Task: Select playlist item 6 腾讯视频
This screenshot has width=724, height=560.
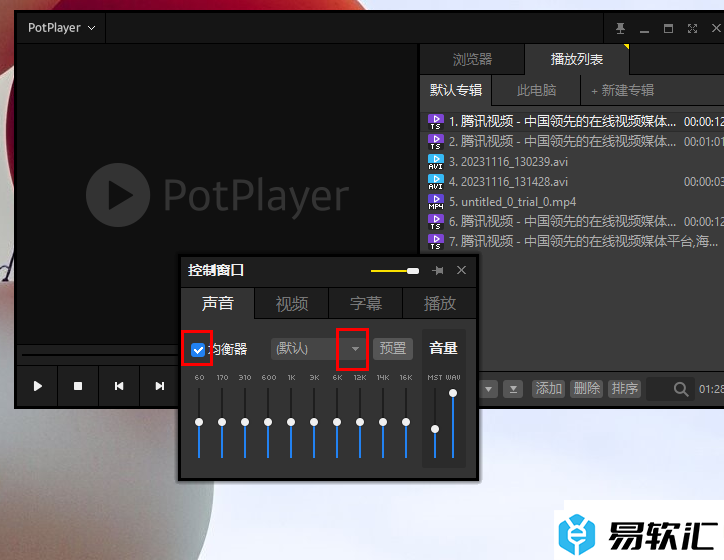Action: [x=573, y=222]
